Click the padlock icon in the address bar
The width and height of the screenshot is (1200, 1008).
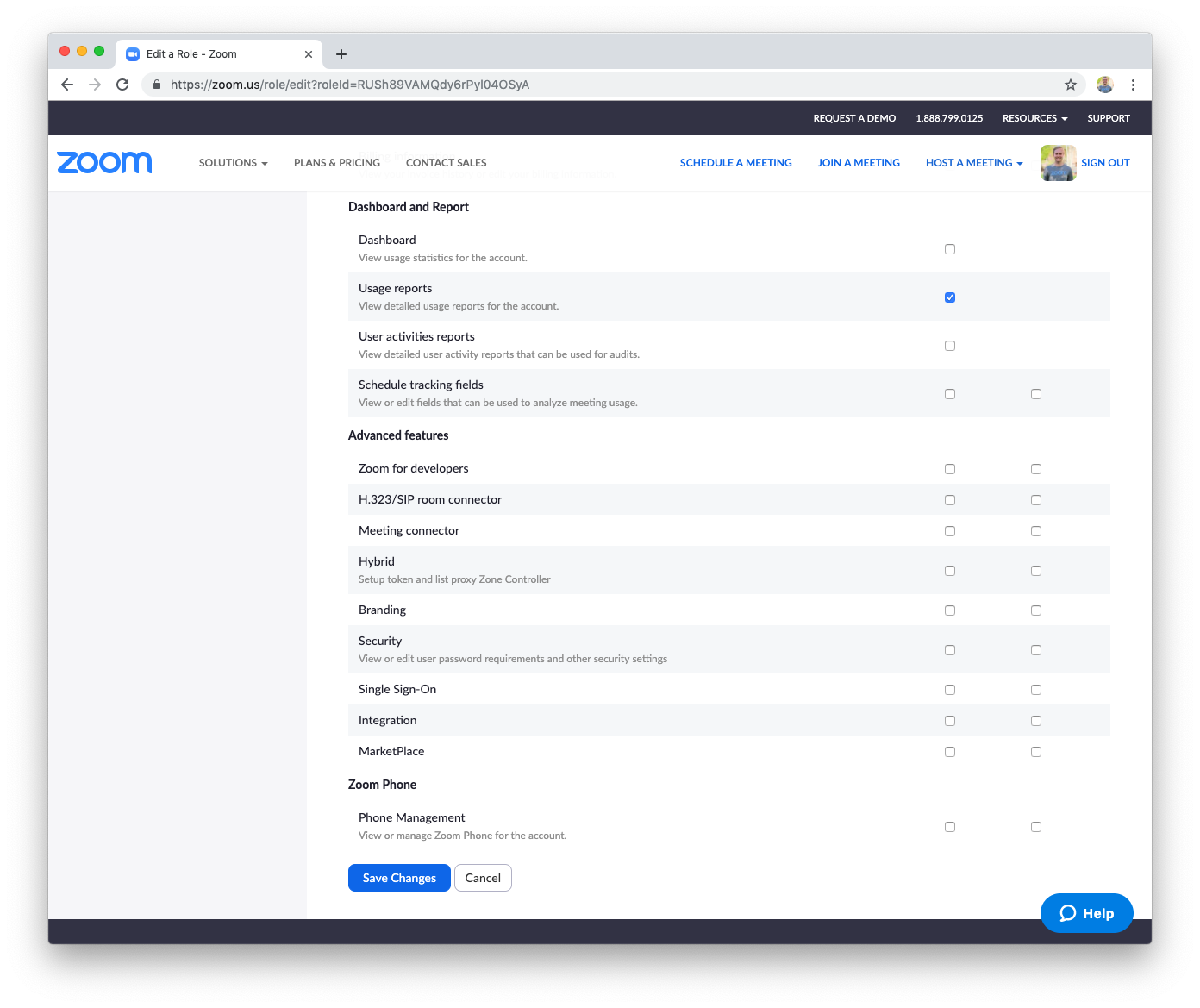click(157, 85)
